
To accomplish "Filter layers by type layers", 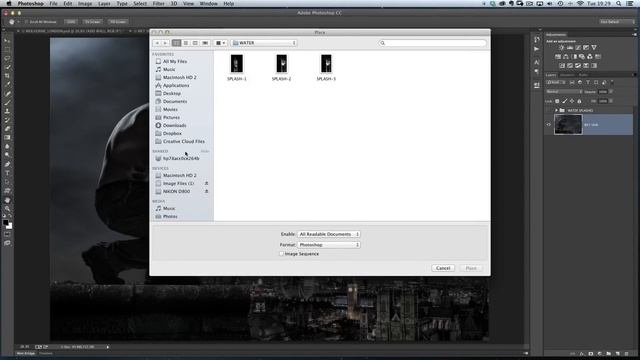I will click(x=588, y=82).
